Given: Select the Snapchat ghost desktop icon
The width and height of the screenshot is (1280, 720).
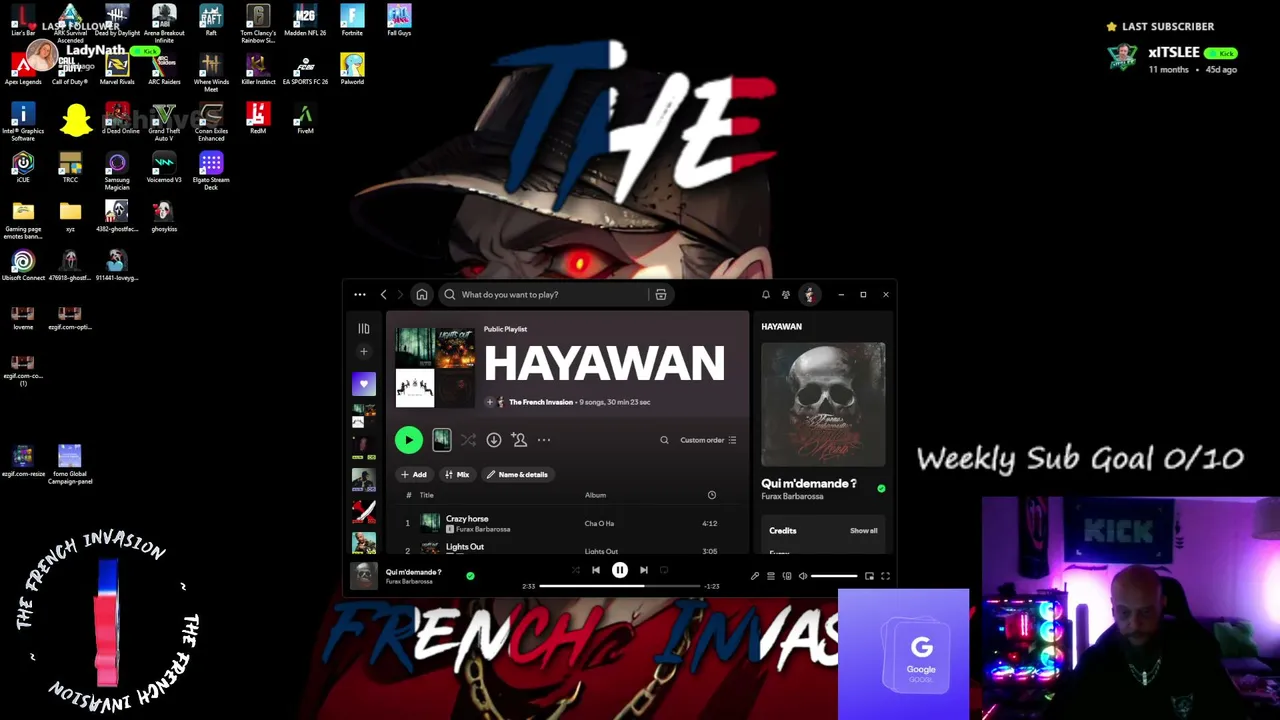Looking at the screenshot, I should tap(76, 119).
